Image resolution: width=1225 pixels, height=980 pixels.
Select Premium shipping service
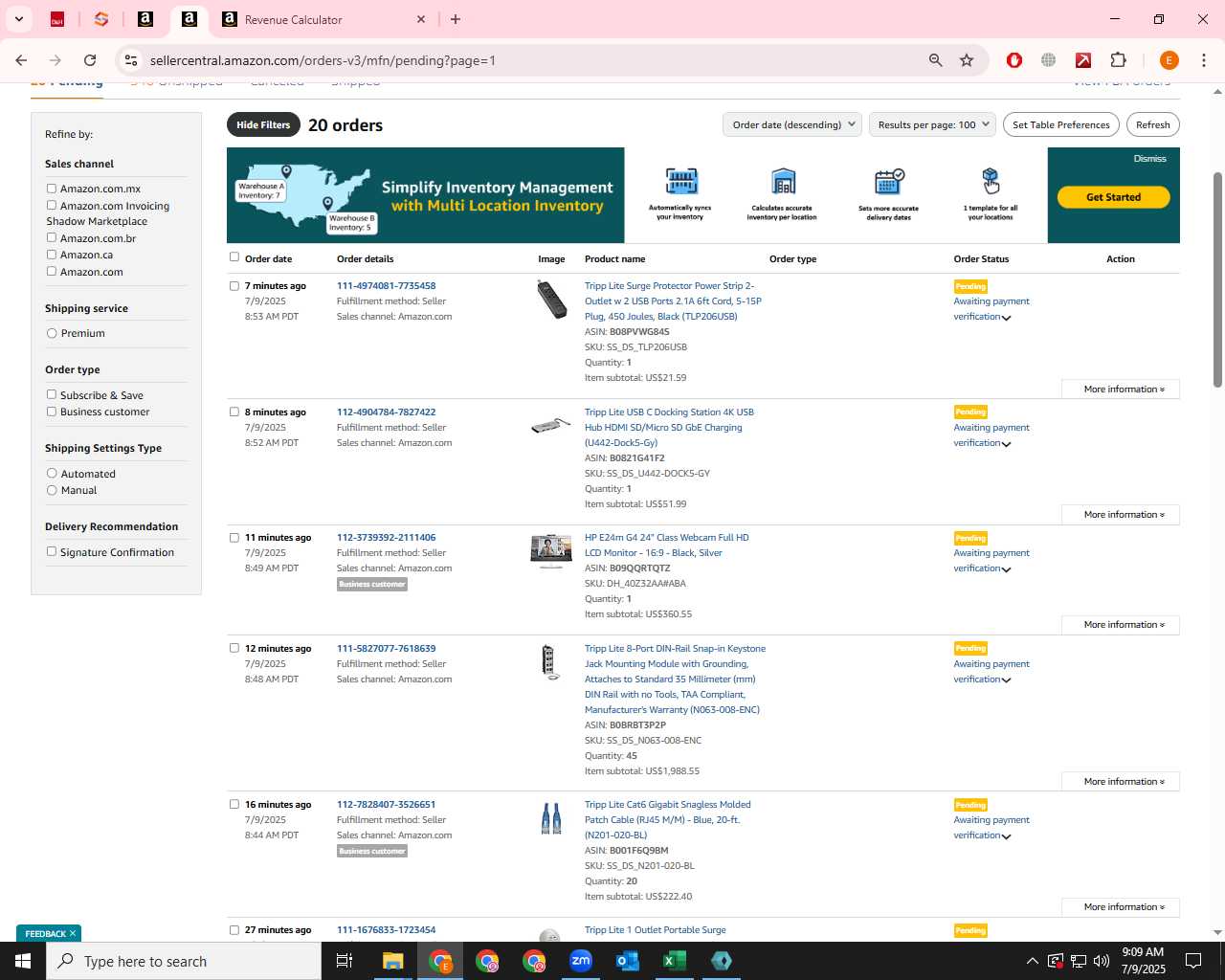click(52, 333)
